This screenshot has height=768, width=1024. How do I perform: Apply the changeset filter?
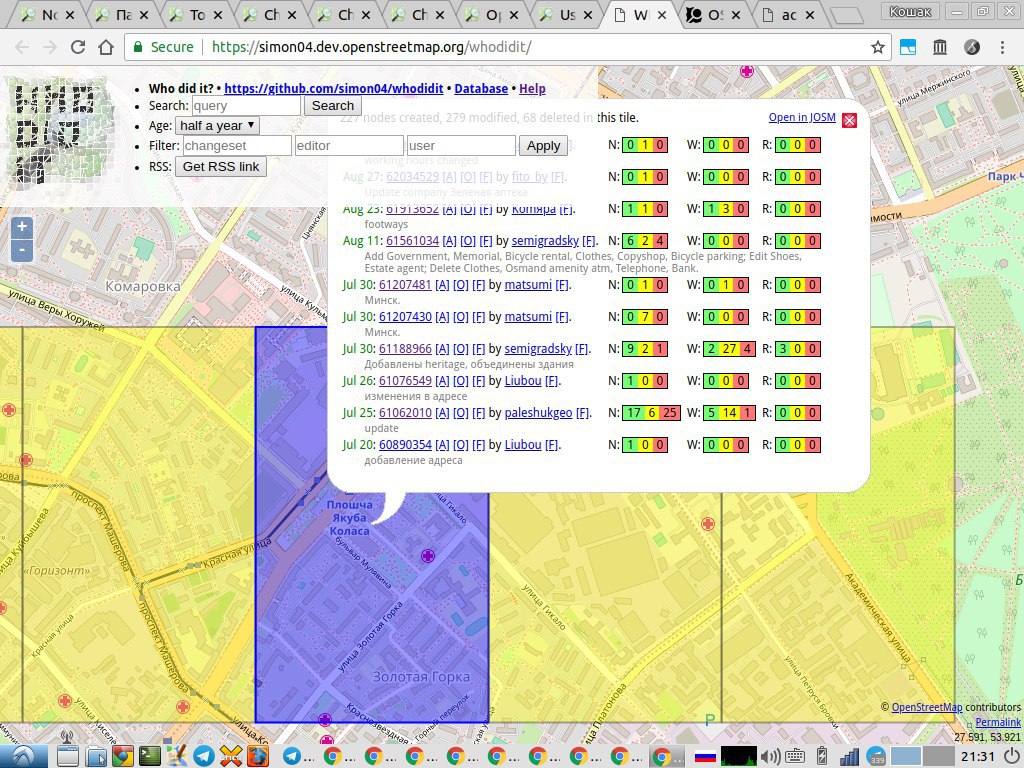tap(543, 146)
